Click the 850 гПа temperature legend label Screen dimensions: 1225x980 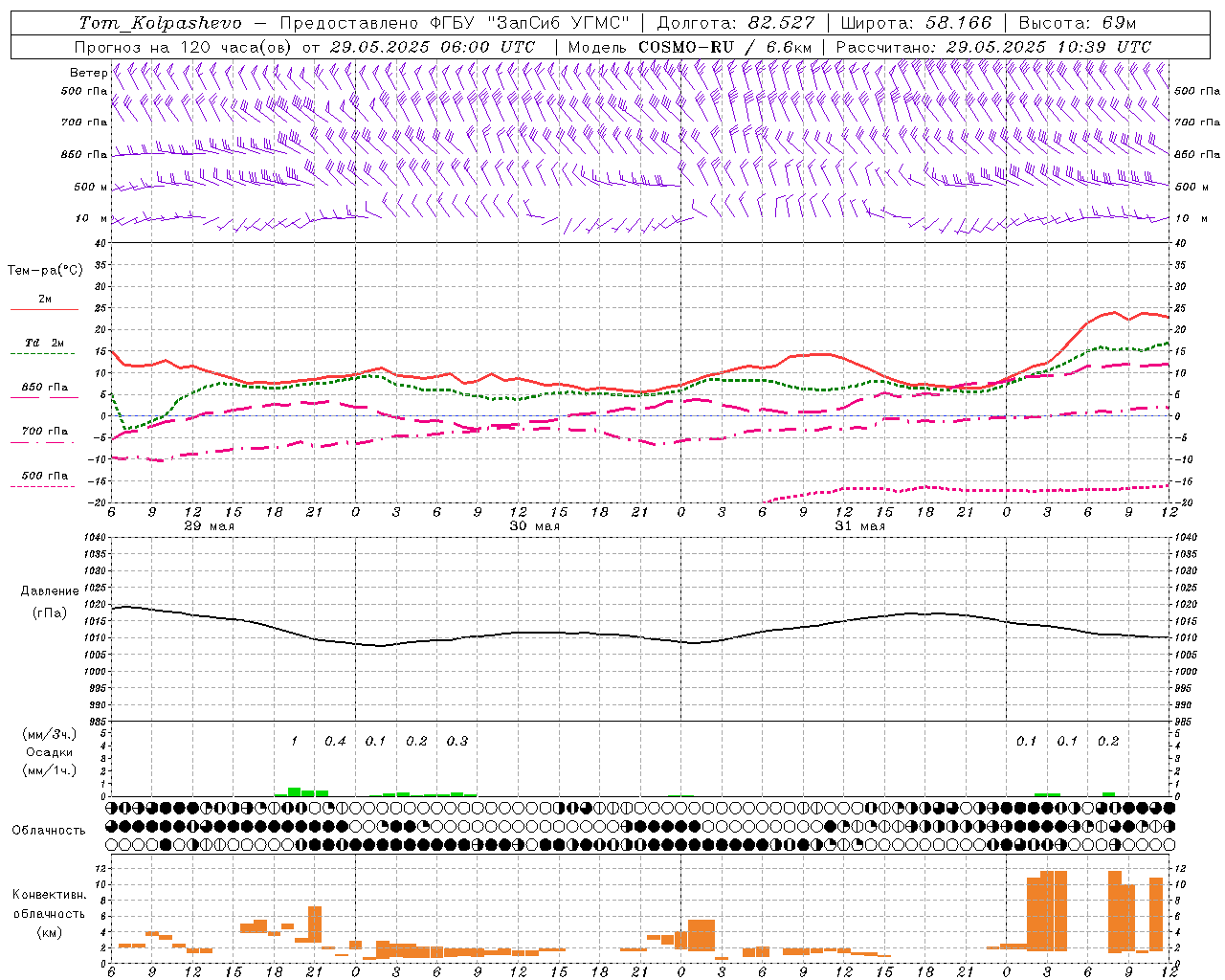click(45, 387)
